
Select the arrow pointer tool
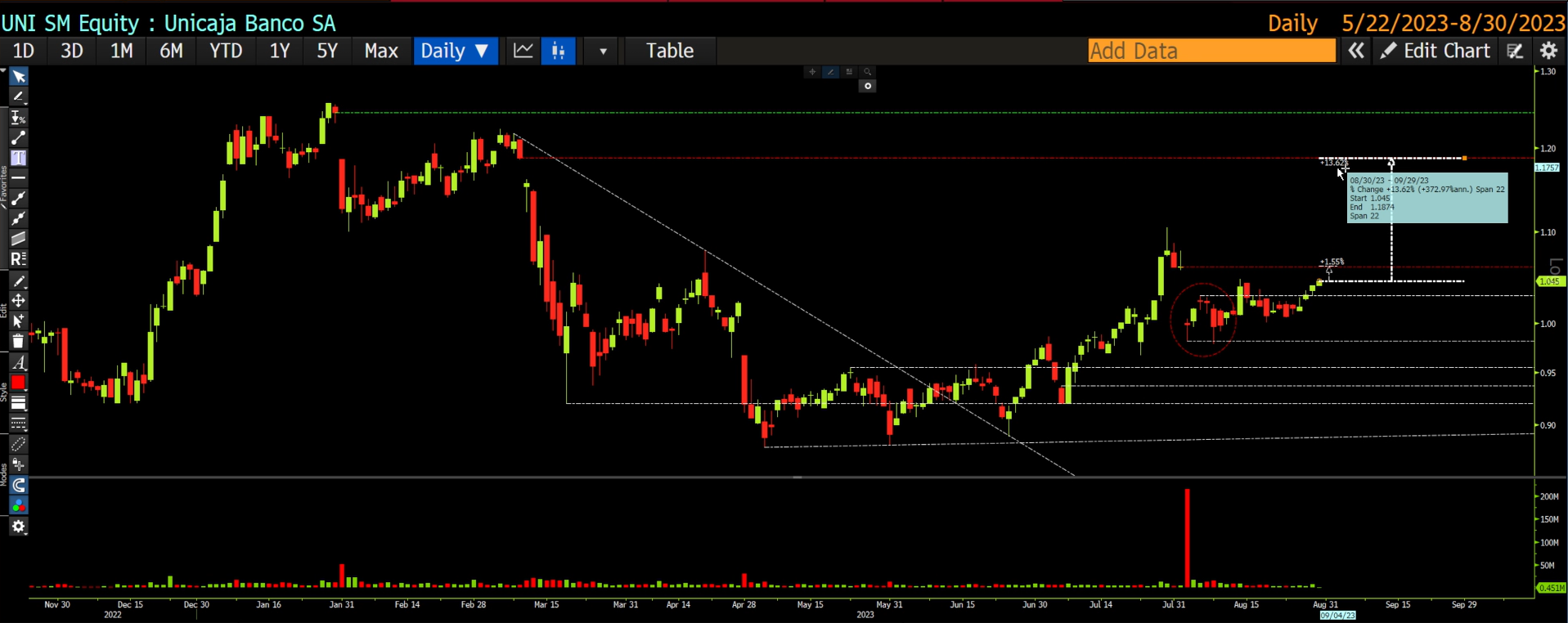point(18,77)
